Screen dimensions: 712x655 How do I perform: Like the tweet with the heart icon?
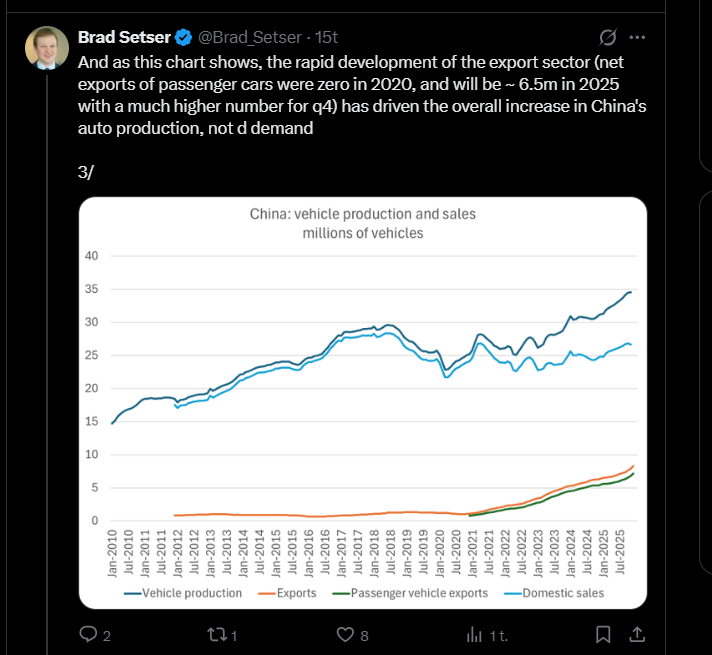[x=345, y=634]
